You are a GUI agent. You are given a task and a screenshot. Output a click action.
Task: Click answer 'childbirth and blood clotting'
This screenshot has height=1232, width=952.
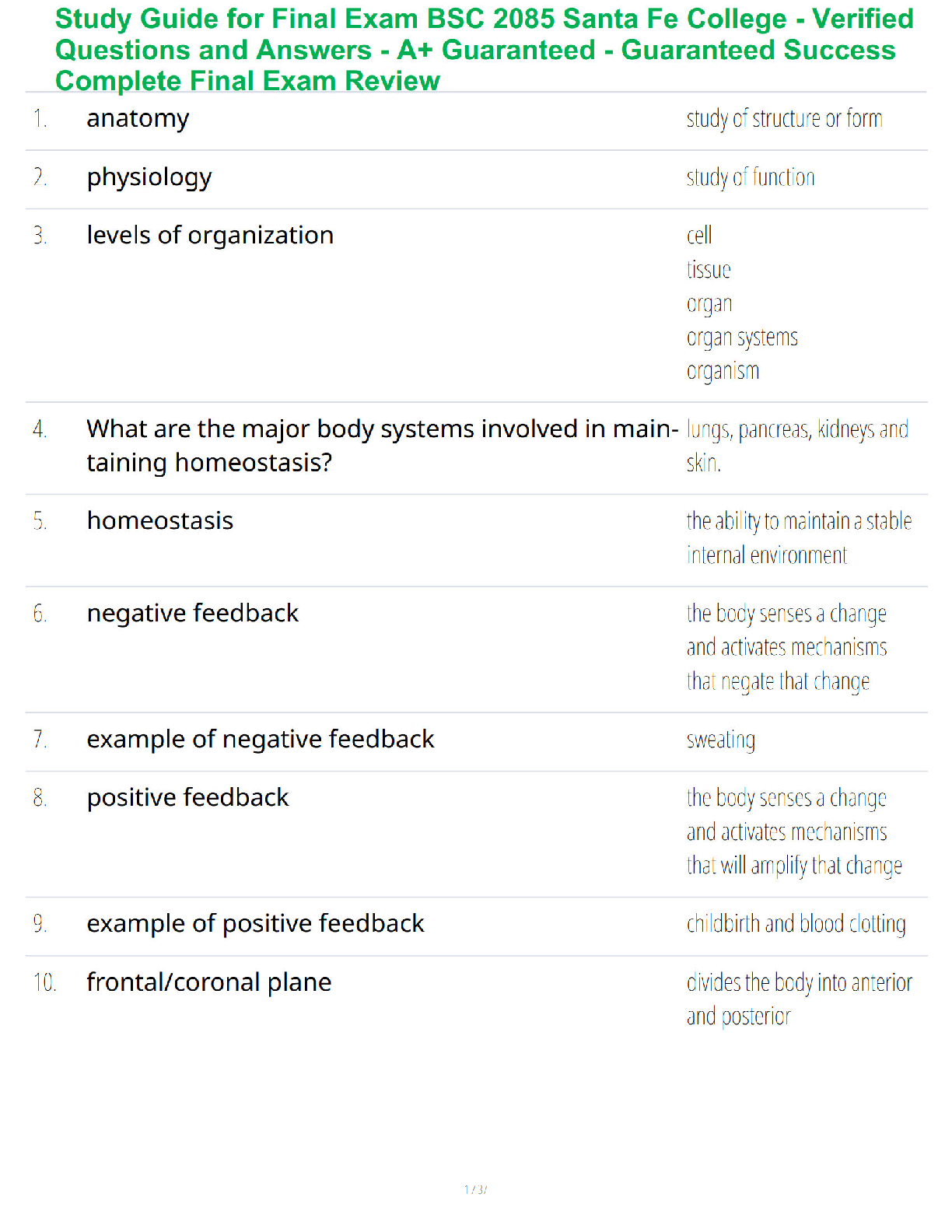[x=796, y=924]
